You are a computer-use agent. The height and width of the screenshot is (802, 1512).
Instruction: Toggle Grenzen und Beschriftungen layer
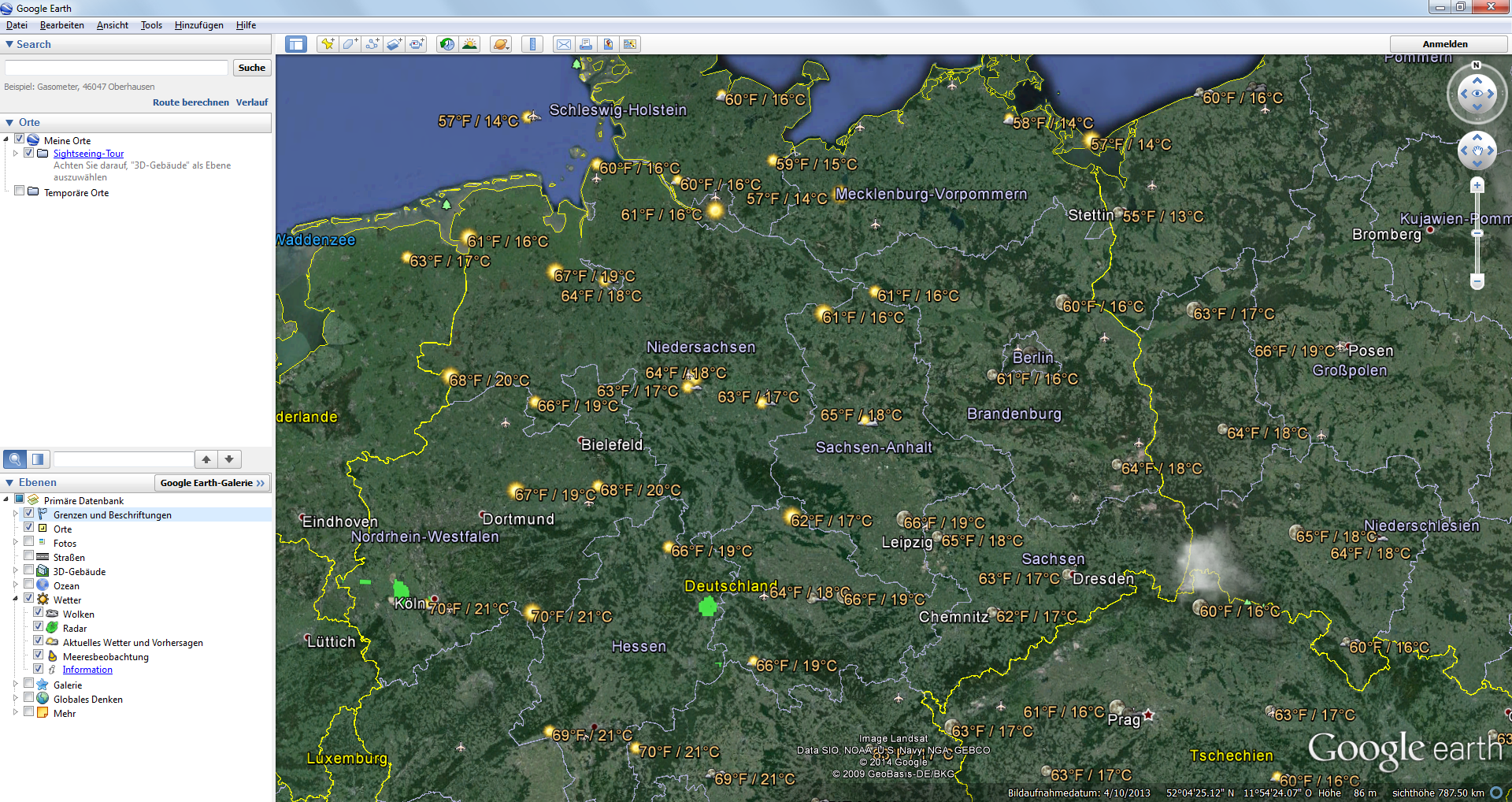point(29,513)
